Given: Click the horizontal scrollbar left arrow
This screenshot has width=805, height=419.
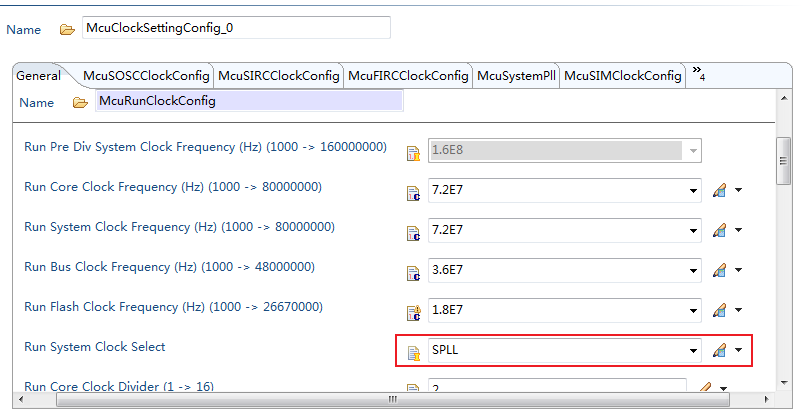Looking at the screenshot, I should 21,399.
